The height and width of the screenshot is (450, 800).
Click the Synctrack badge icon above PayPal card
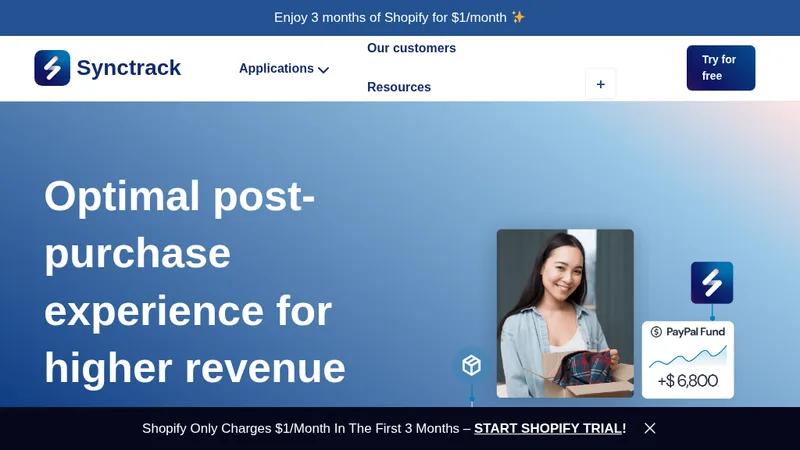712,283
